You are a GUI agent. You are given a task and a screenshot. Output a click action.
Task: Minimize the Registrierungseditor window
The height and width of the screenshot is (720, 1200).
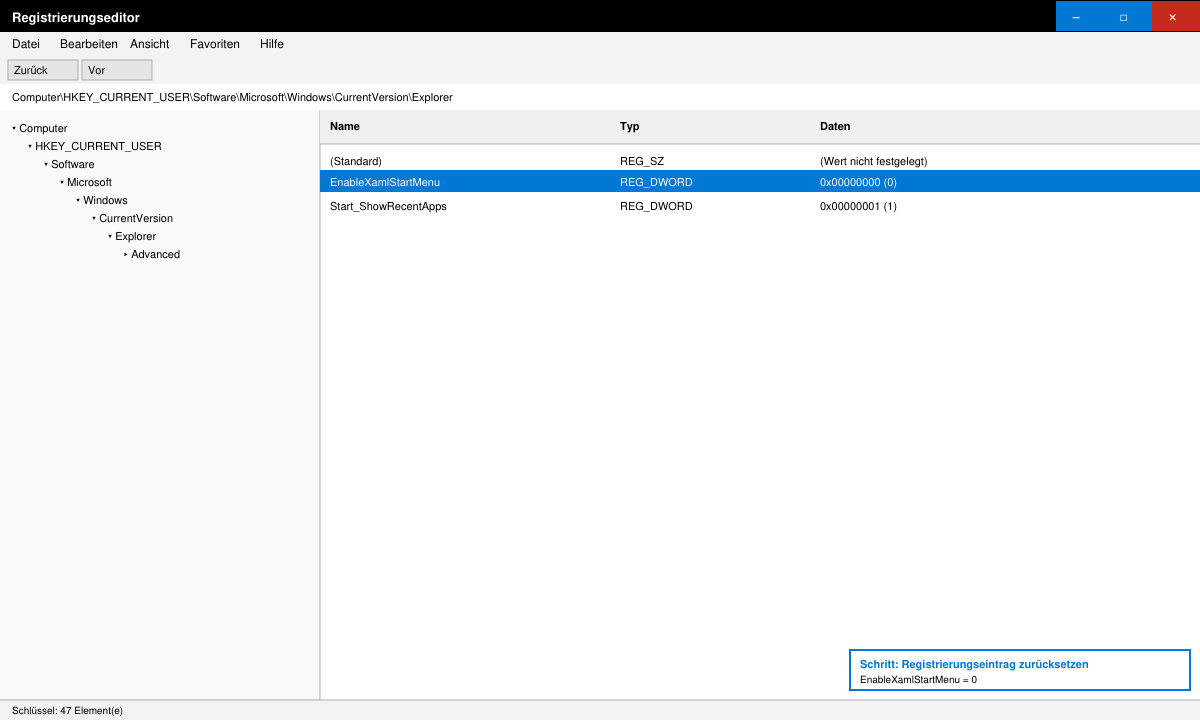click(x=1076, y=16)
